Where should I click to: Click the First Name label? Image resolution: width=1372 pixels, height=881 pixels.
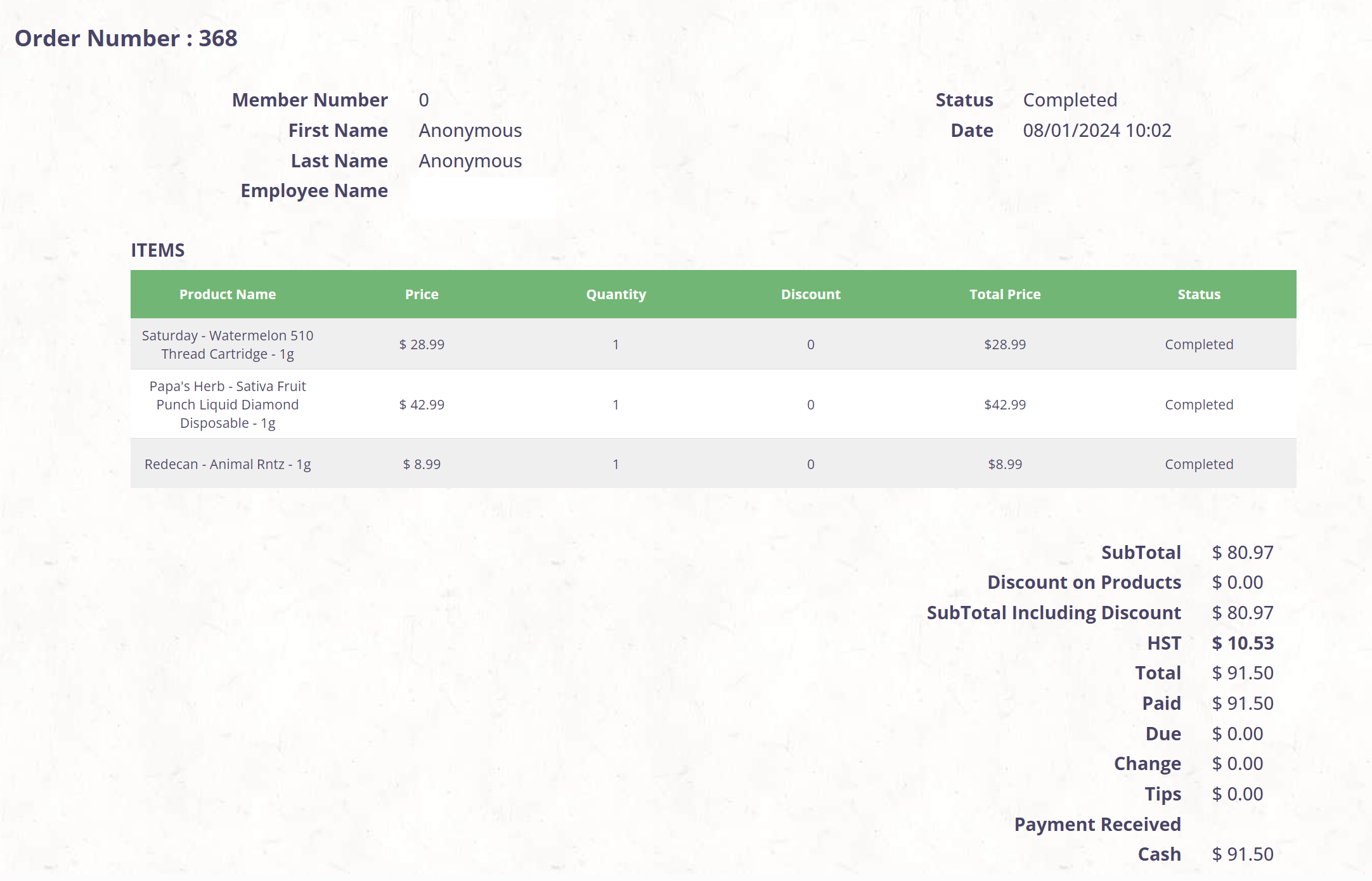(338, 131)
